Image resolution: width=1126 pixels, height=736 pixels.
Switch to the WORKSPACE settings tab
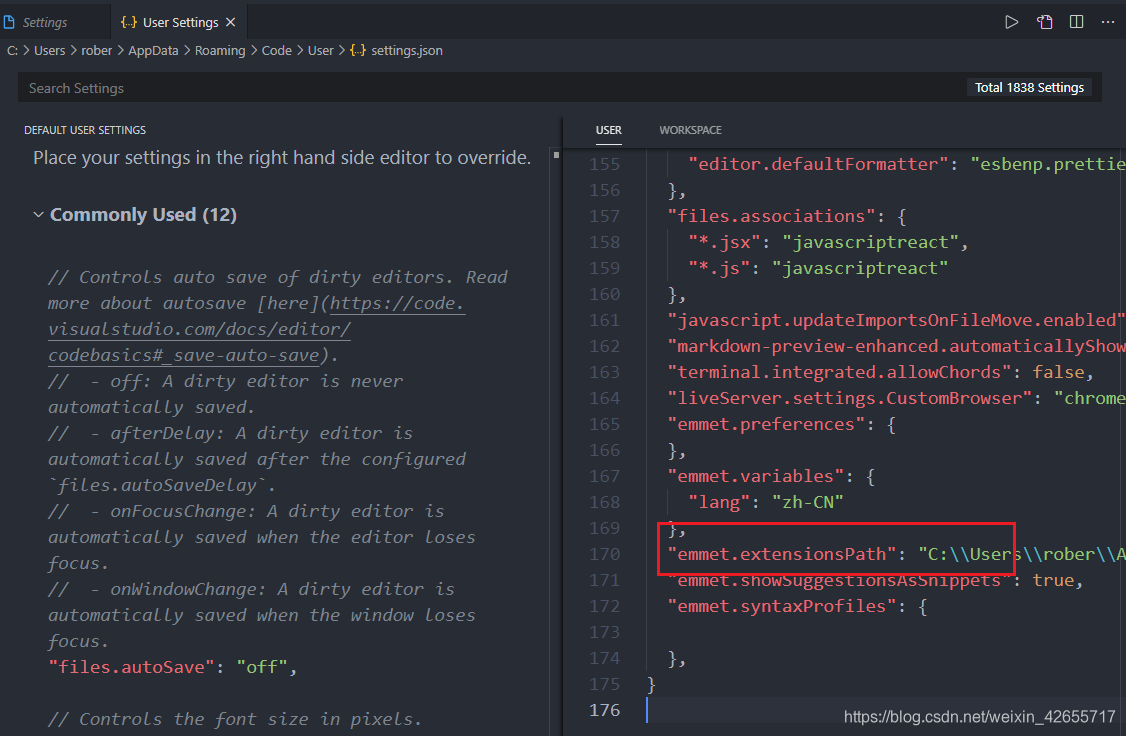[690, 130]
